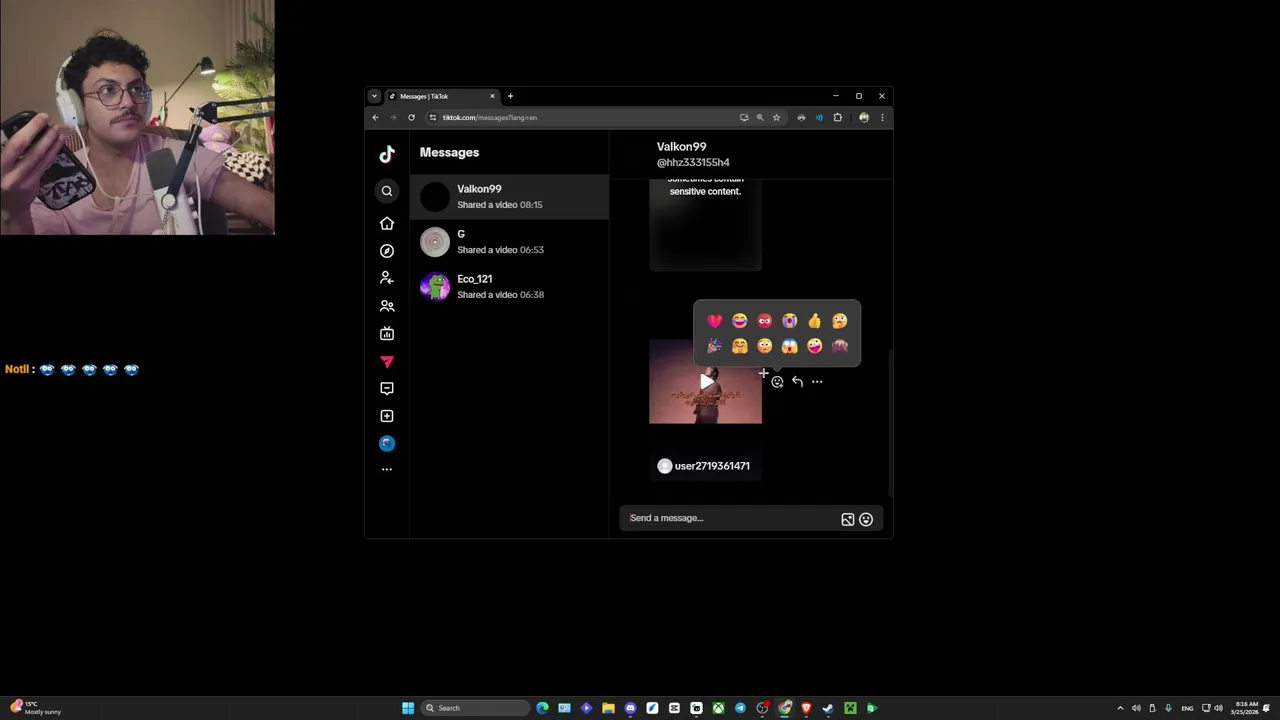Click Valkon99 name in chat header
This screenshot has height=720, width=1280.
(681, 147)
